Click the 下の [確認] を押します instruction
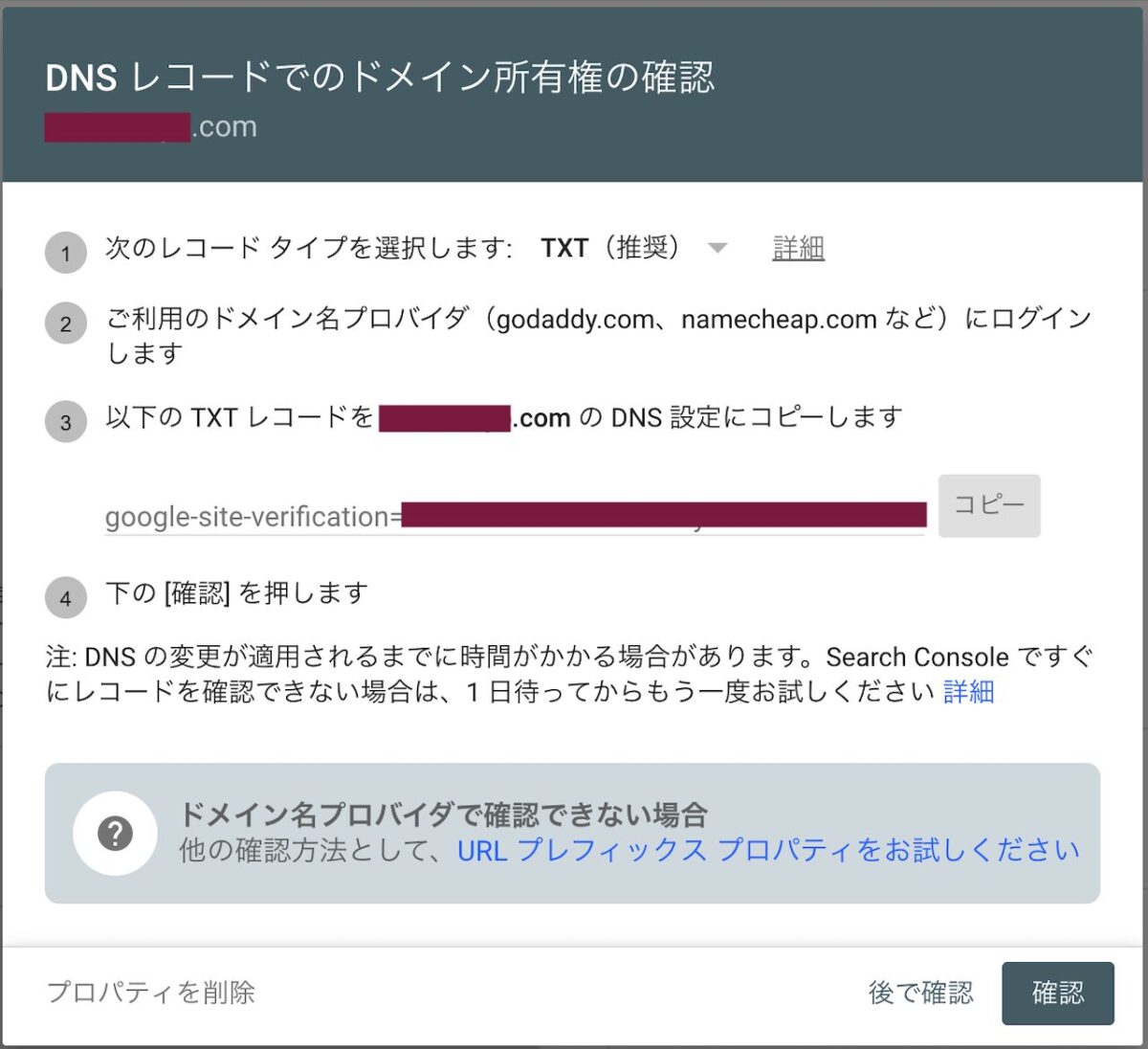This screenshot has width=1148, height=1049. tap(236, 593)
